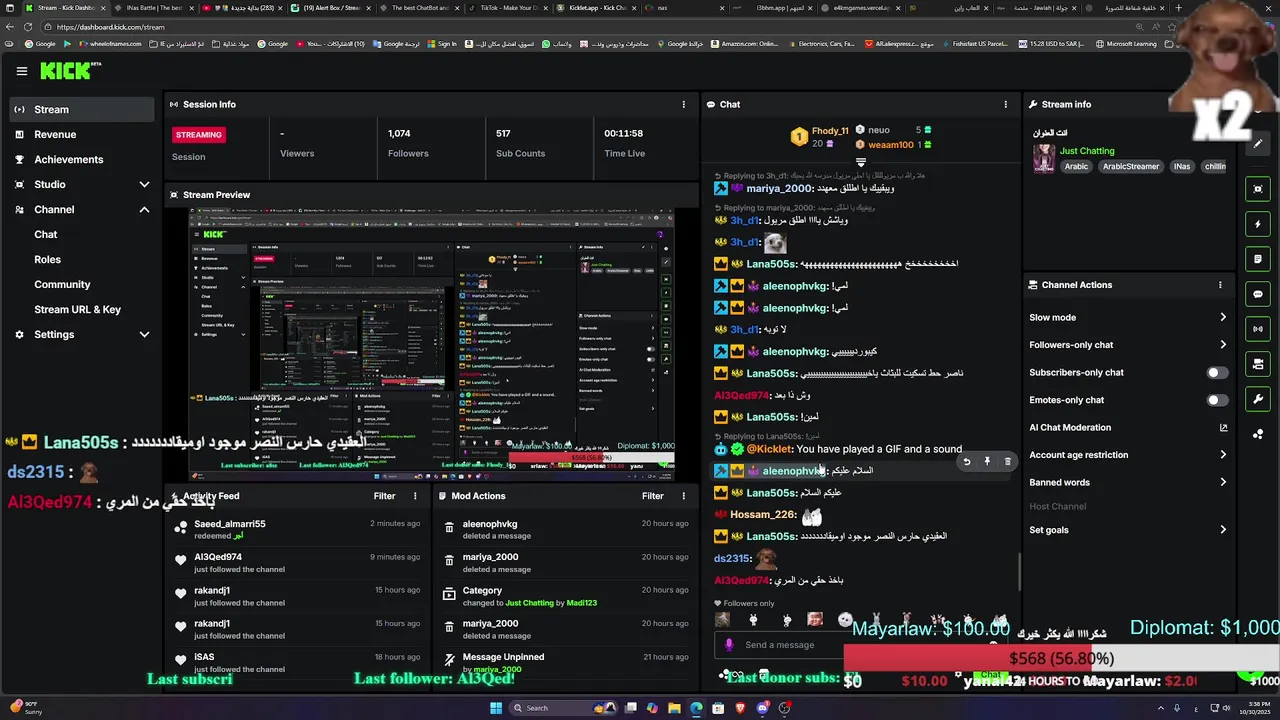Pin the hovered aleenophvkg chat message
Viewport: 1280px width, 720px height.
(987, 462)
